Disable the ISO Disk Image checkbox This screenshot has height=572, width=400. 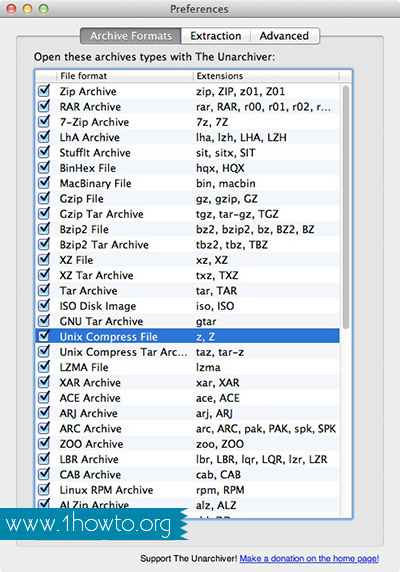pyautogui.click(x=44, y=305)
